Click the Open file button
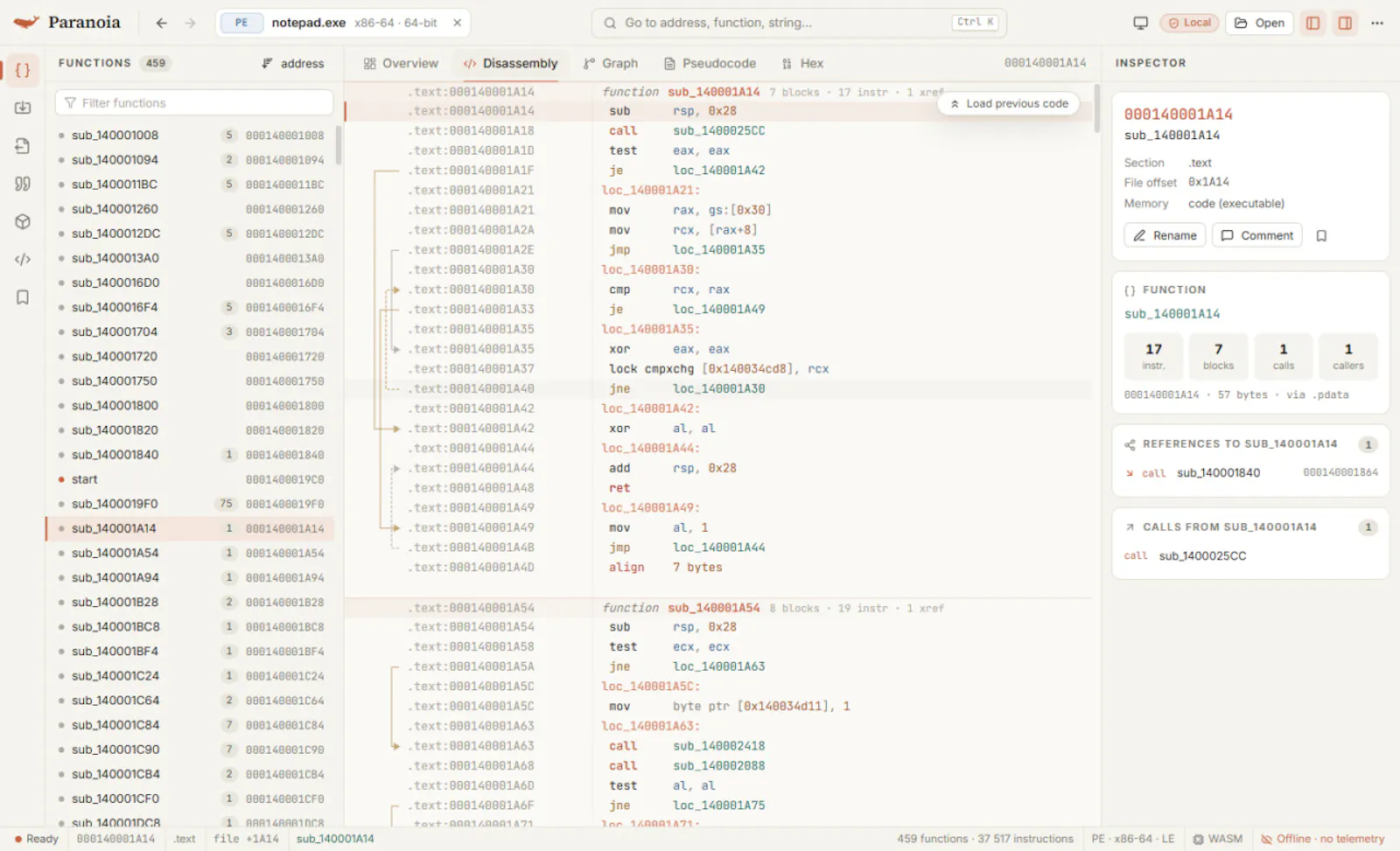1400x851 pixels. click(1260, 23)
